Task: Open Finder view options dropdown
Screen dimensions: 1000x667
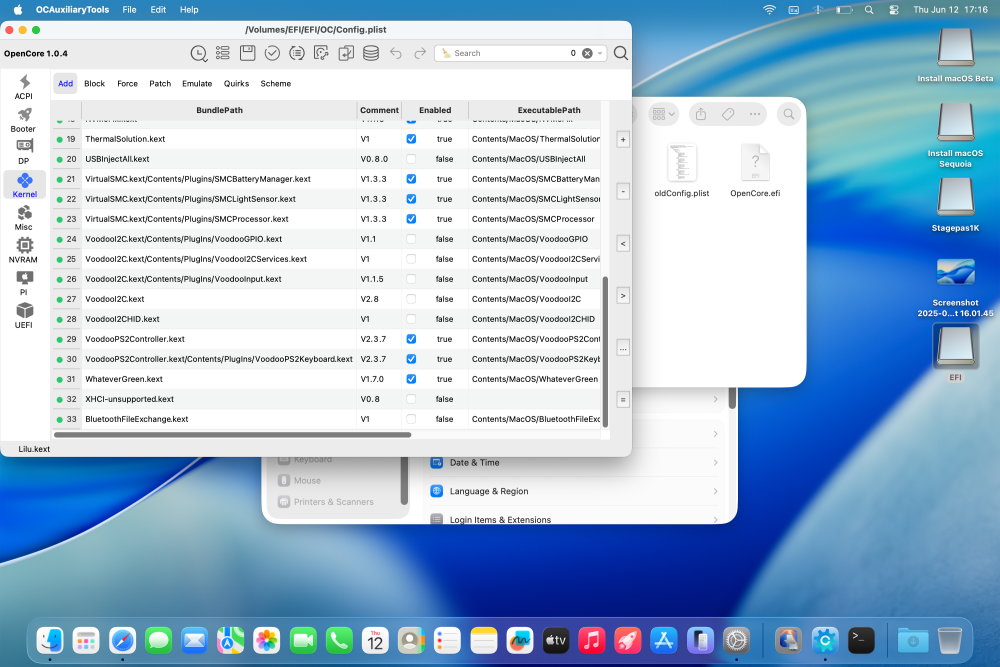Action: tap(663, 114)
